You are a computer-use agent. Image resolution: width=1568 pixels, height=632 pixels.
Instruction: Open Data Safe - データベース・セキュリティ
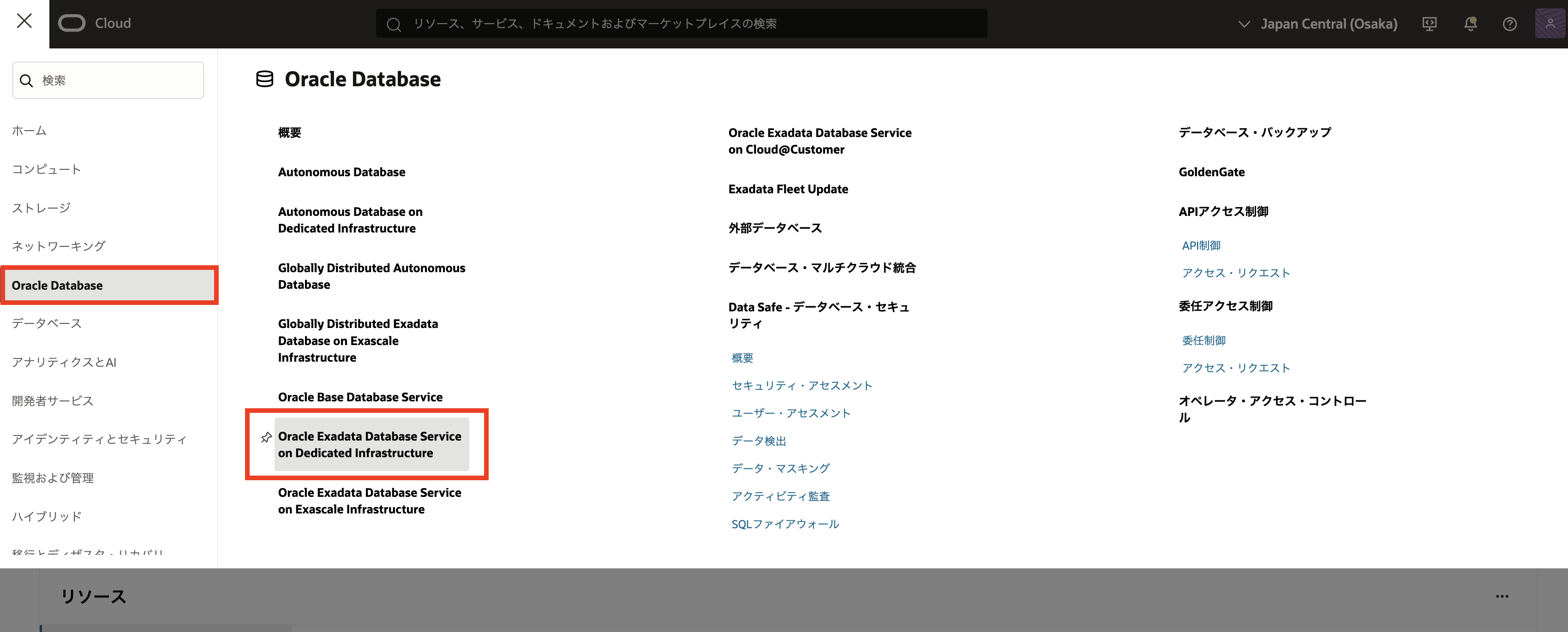(x=819, y=315)
